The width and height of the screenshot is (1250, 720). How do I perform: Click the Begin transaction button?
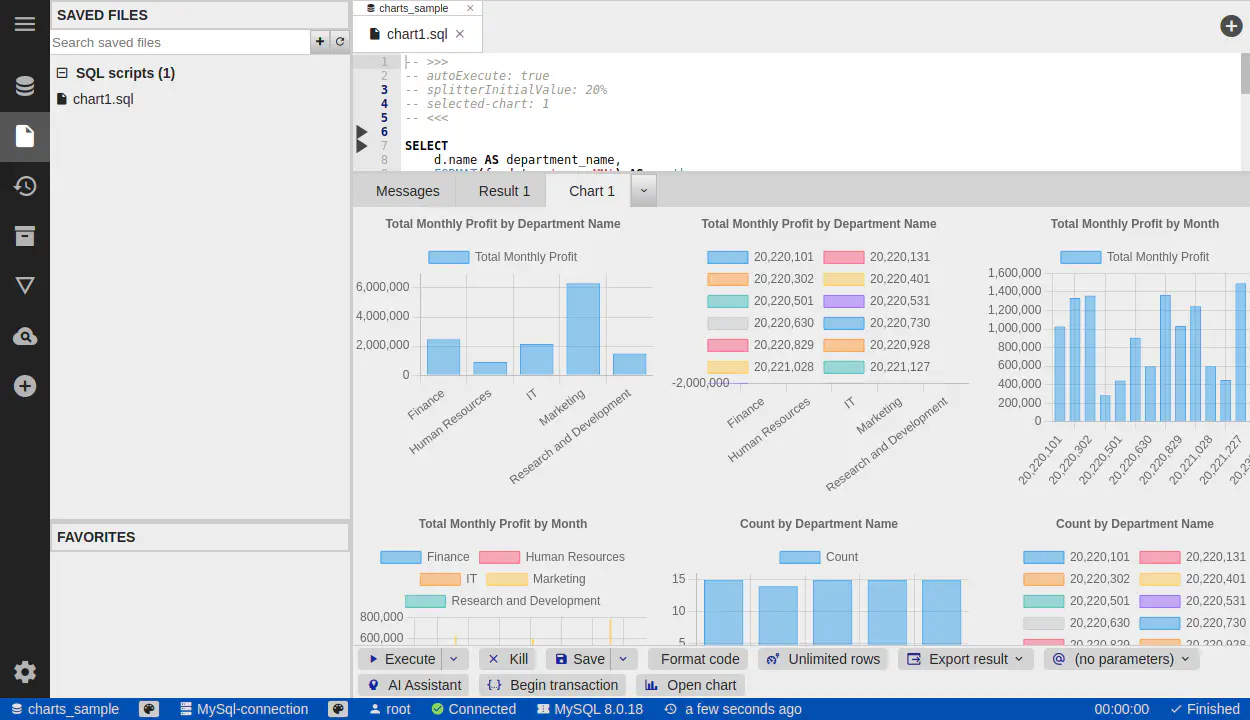click(552, 685)
